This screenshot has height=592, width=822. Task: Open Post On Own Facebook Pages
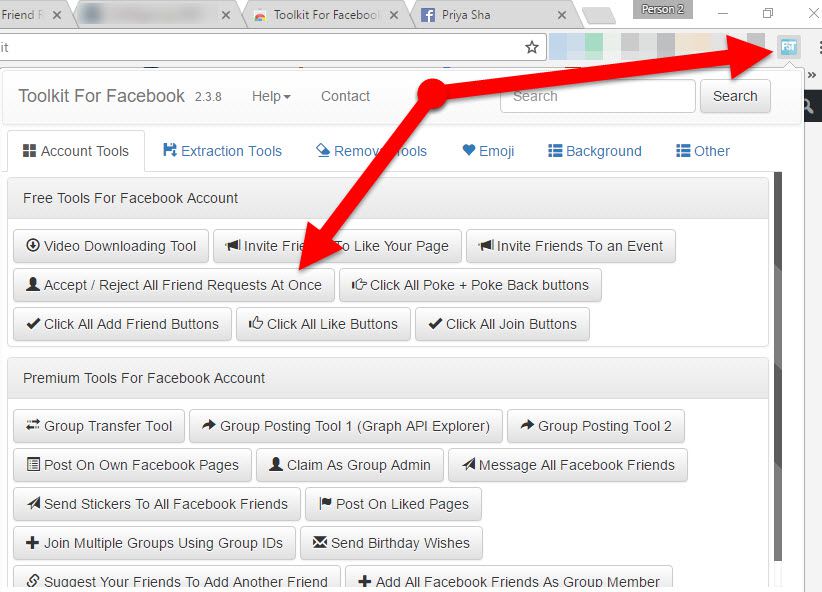pos(133,465)
